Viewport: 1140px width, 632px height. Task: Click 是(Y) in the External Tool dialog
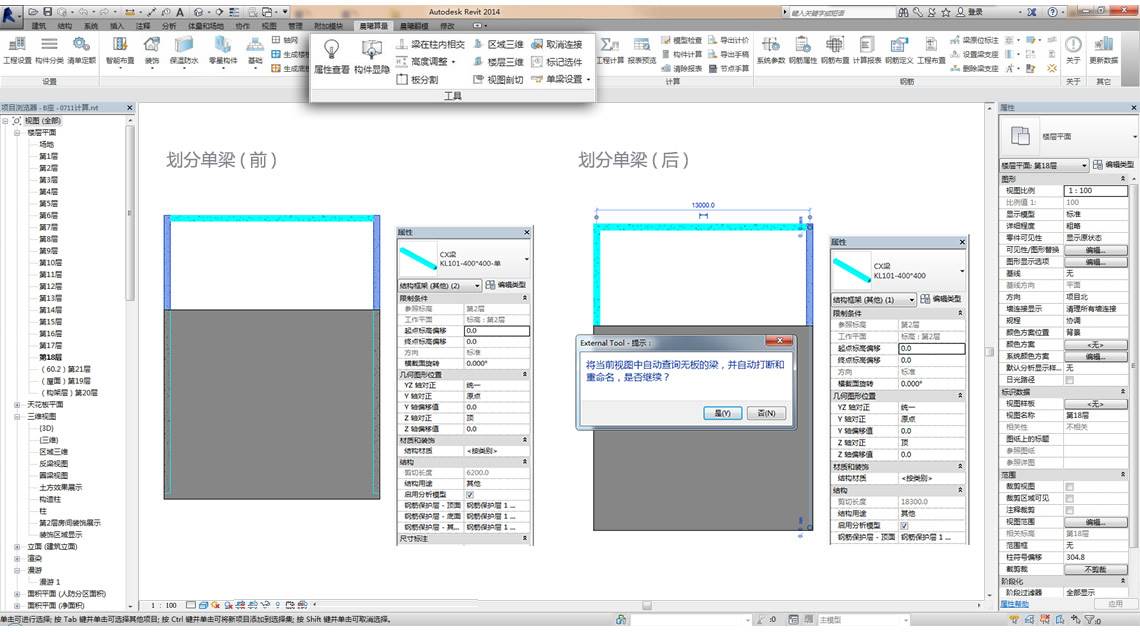(x=722, y=412)
